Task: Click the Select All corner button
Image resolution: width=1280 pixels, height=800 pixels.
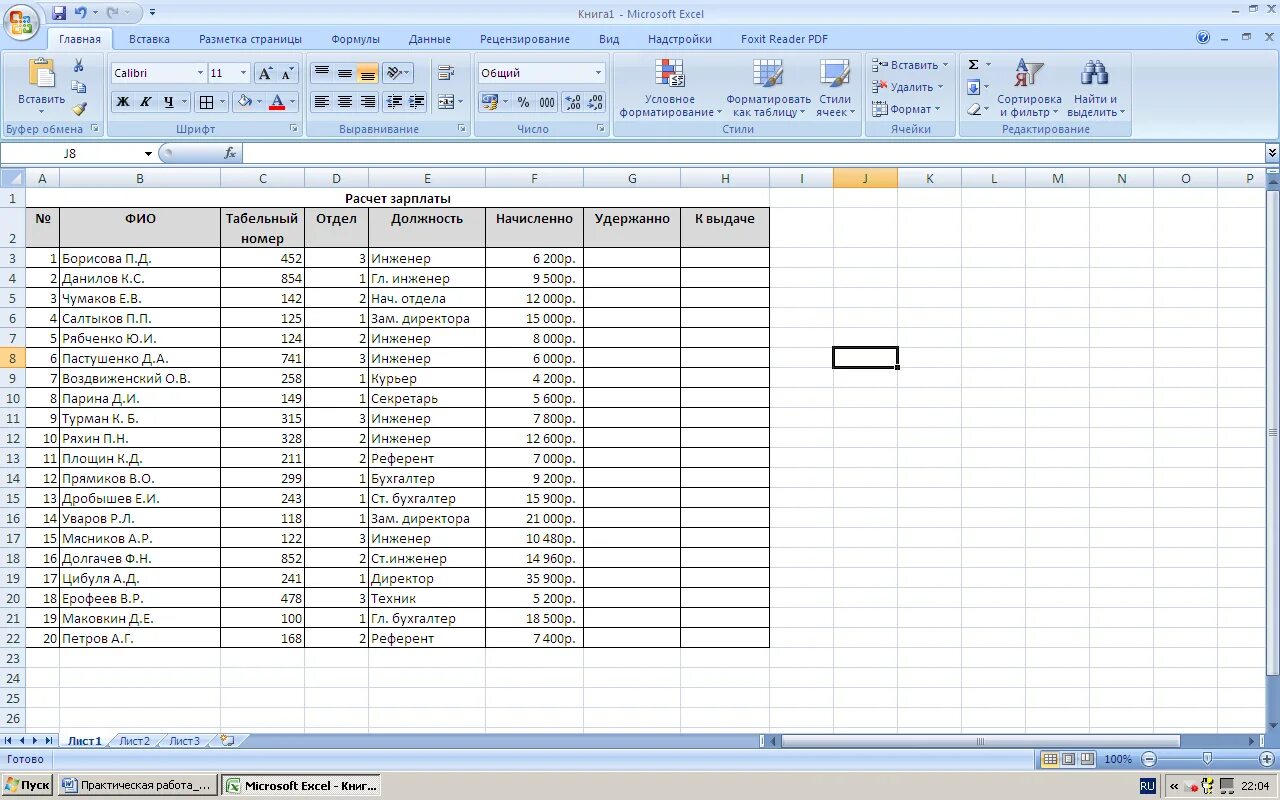Action: click(x=12, y=178)
